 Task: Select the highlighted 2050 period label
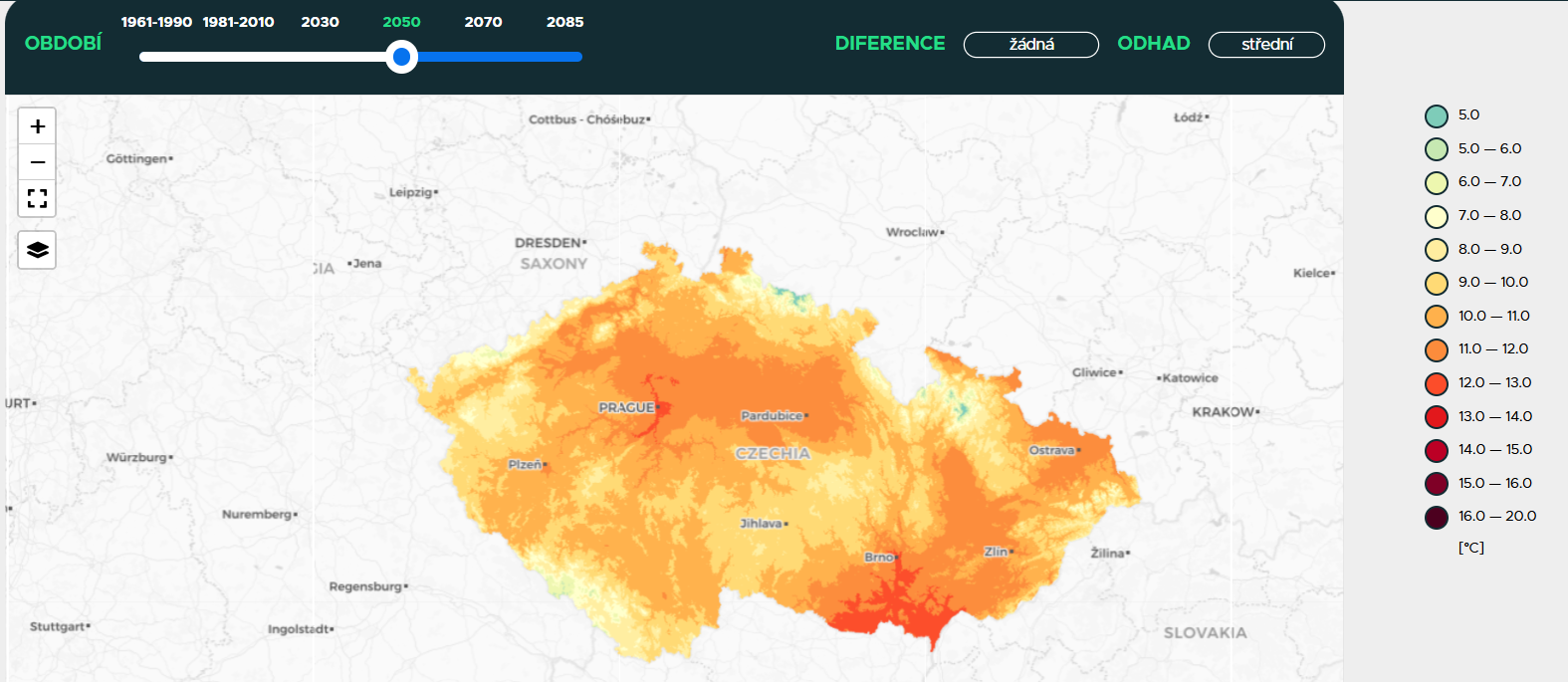pyautogui.click(x=401, y=22)
